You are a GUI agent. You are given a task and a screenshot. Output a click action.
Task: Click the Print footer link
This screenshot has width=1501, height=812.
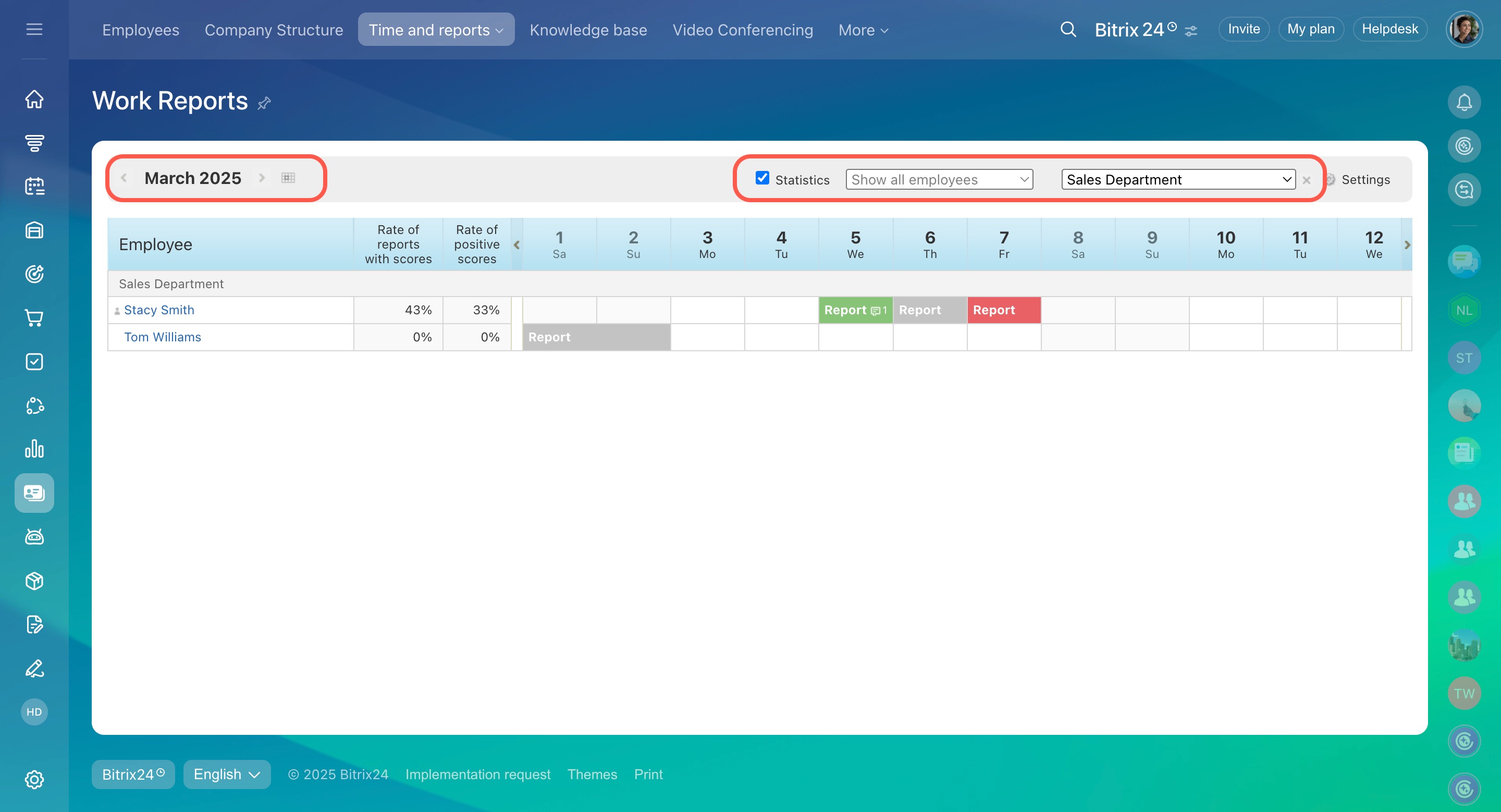pyautogui.click(x=648, y=774)
